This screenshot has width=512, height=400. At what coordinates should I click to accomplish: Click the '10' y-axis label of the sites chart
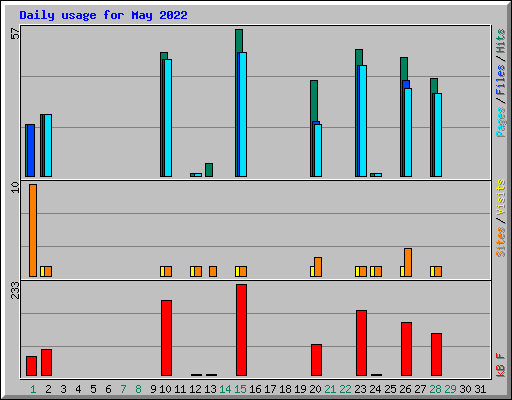(x=15, y=187)
